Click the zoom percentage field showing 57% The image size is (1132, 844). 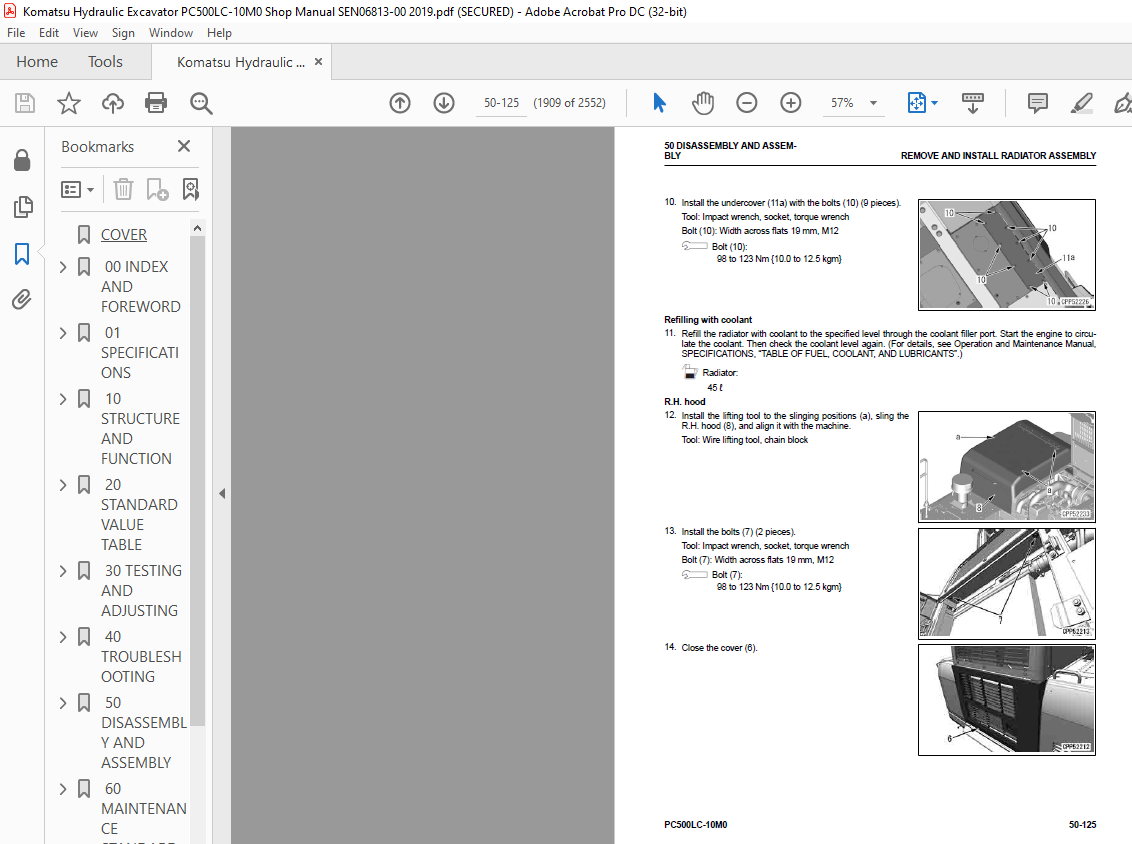tap(842, 103)
